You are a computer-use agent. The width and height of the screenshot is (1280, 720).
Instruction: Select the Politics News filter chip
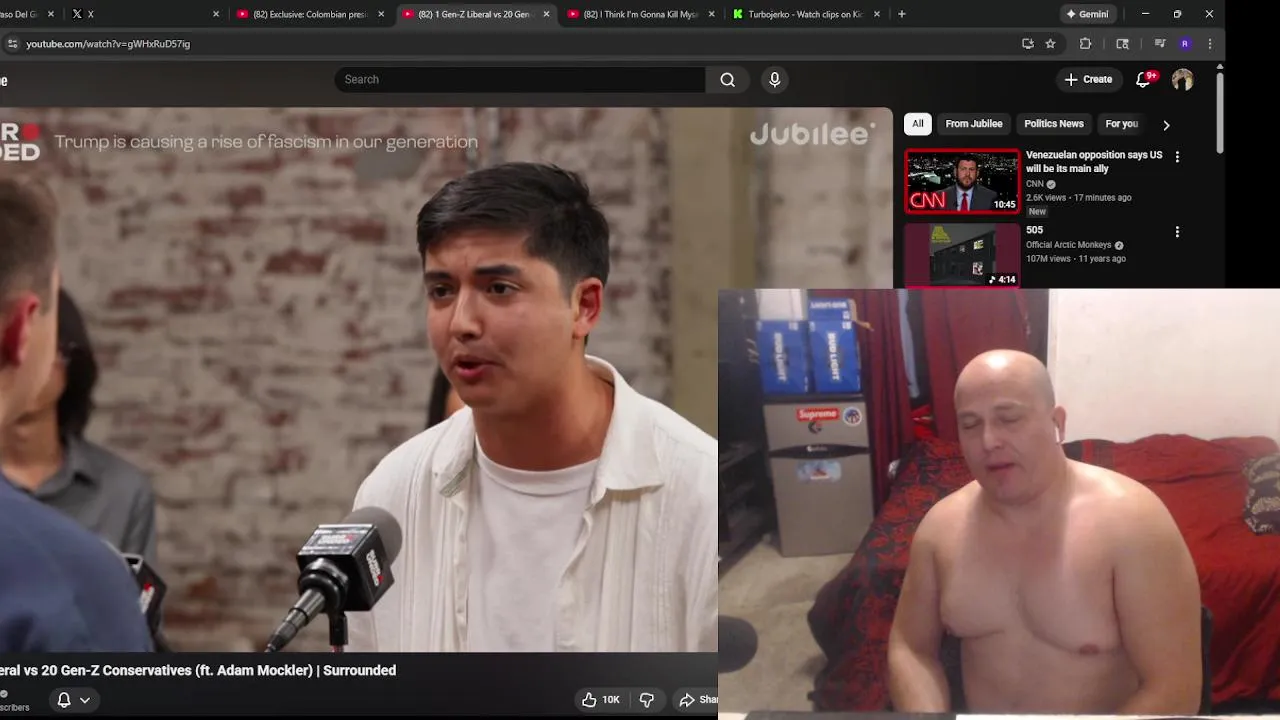(x=1054, y=124)
